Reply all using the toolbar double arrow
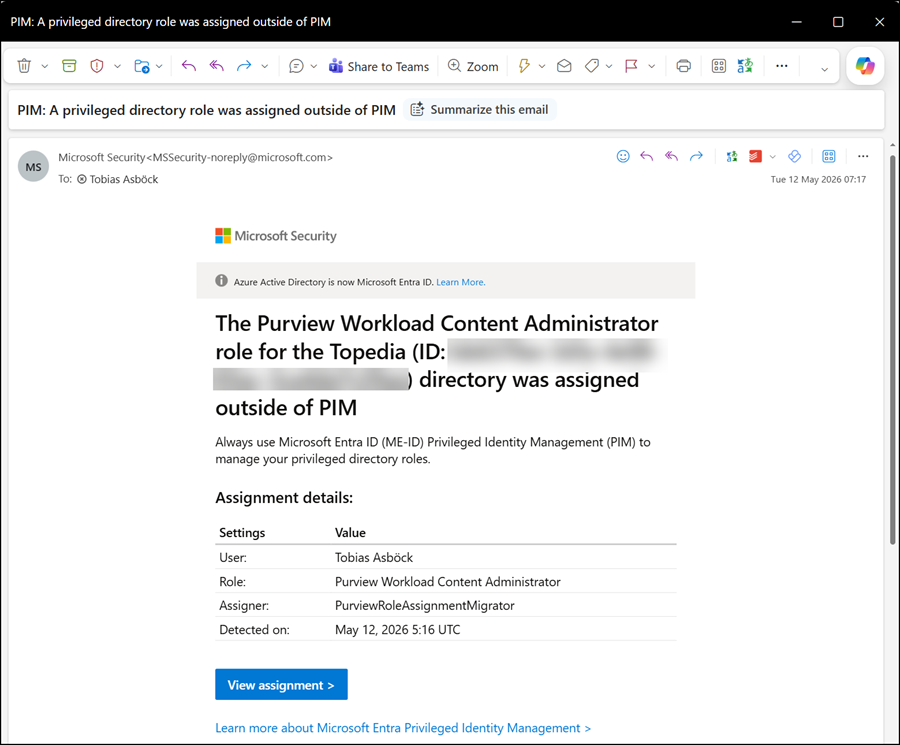900x745 pixels. [216, 66]
